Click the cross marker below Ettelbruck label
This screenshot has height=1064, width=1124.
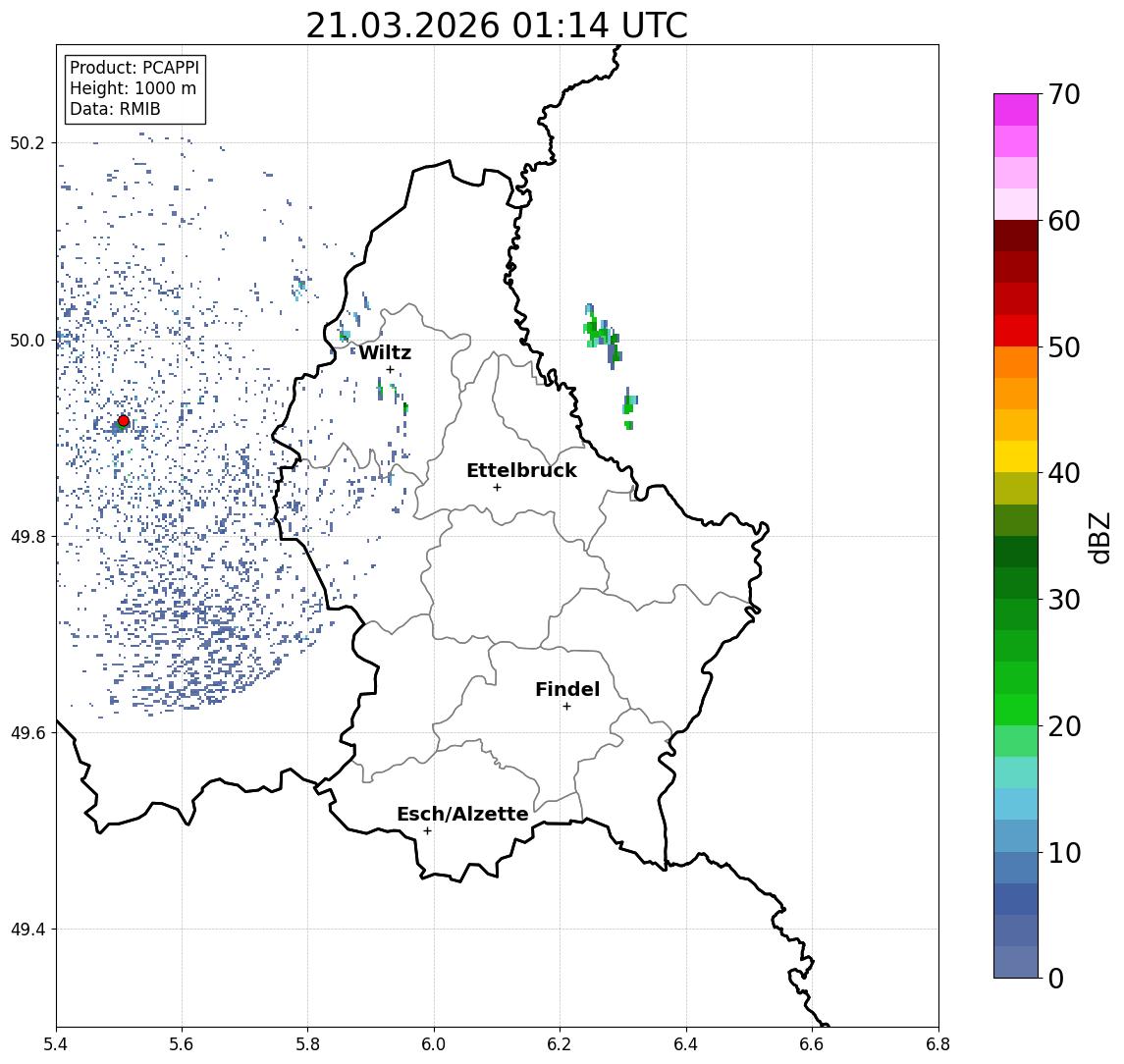(x=497, y=487)
